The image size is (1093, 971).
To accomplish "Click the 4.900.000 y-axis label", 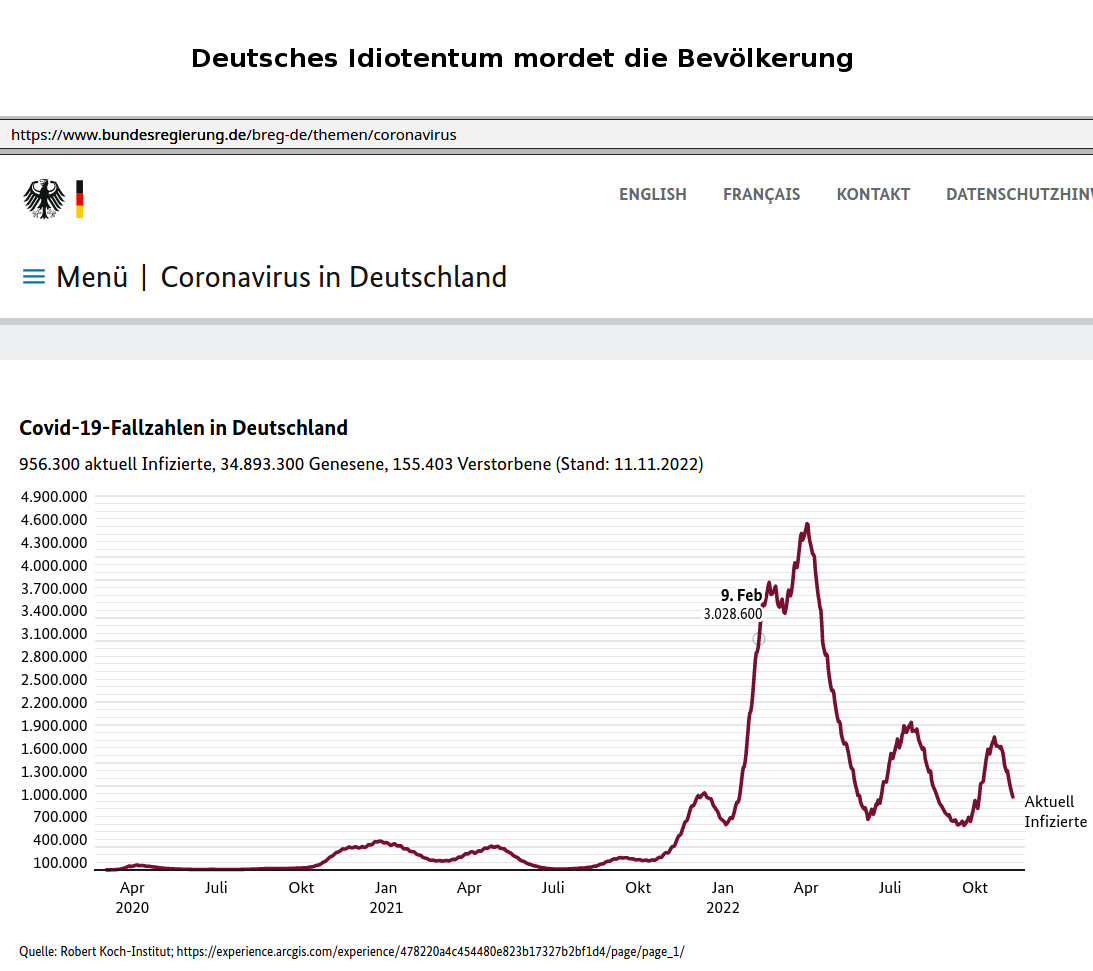I will [54, 497].
